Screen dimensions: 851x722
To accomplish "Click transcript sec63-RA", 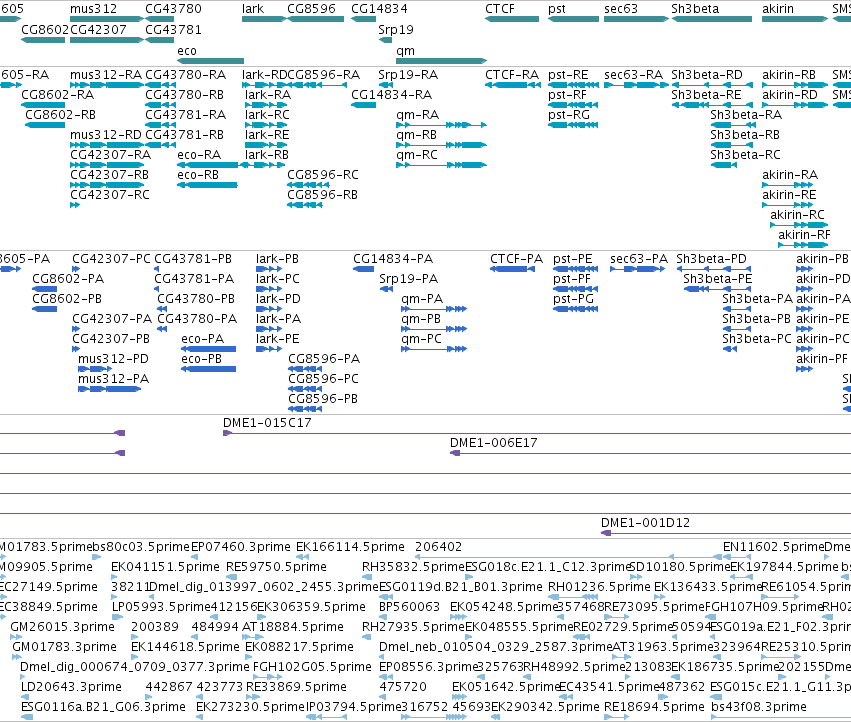I will click(x=636, y=85).
